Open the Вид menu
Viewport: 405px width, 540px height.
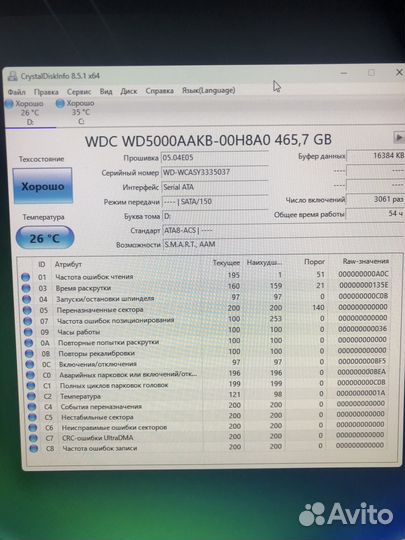click(106, 91)
